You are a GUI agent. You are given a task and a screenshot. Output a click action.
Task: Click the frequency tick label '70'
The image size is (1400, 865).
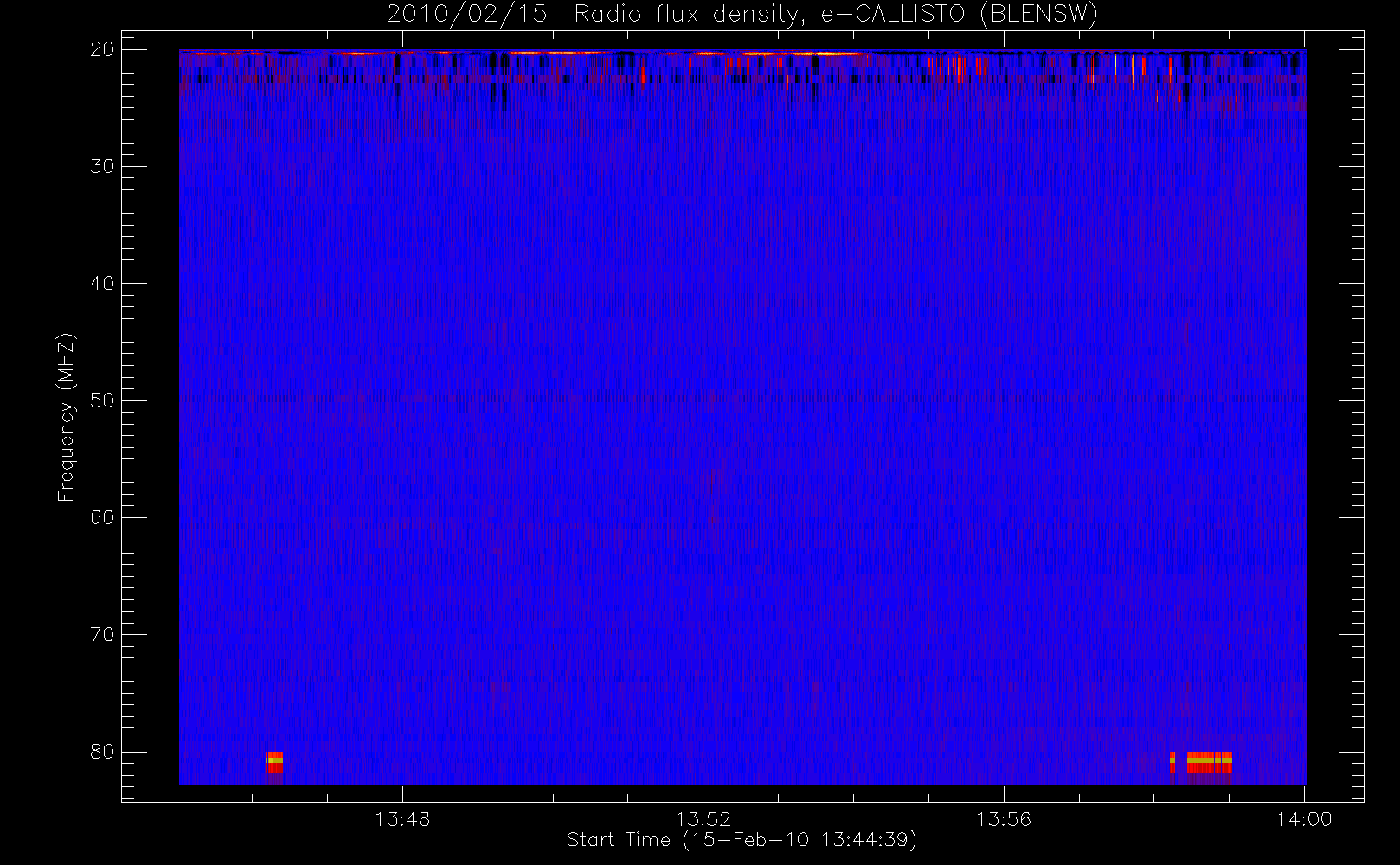tap(102, 634)
